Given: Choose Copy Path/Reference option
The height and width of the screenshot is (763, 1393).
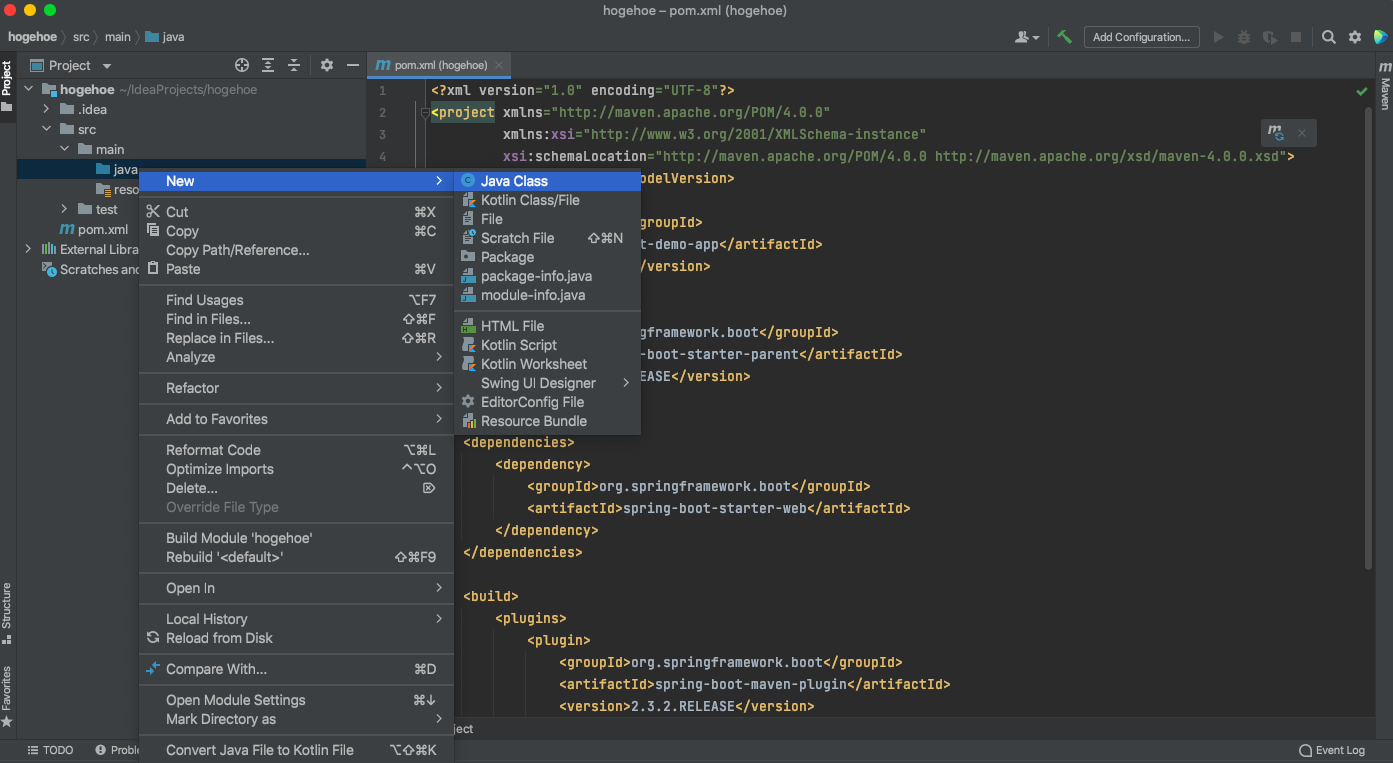Looking at the screenshot, I should [296, 250].
